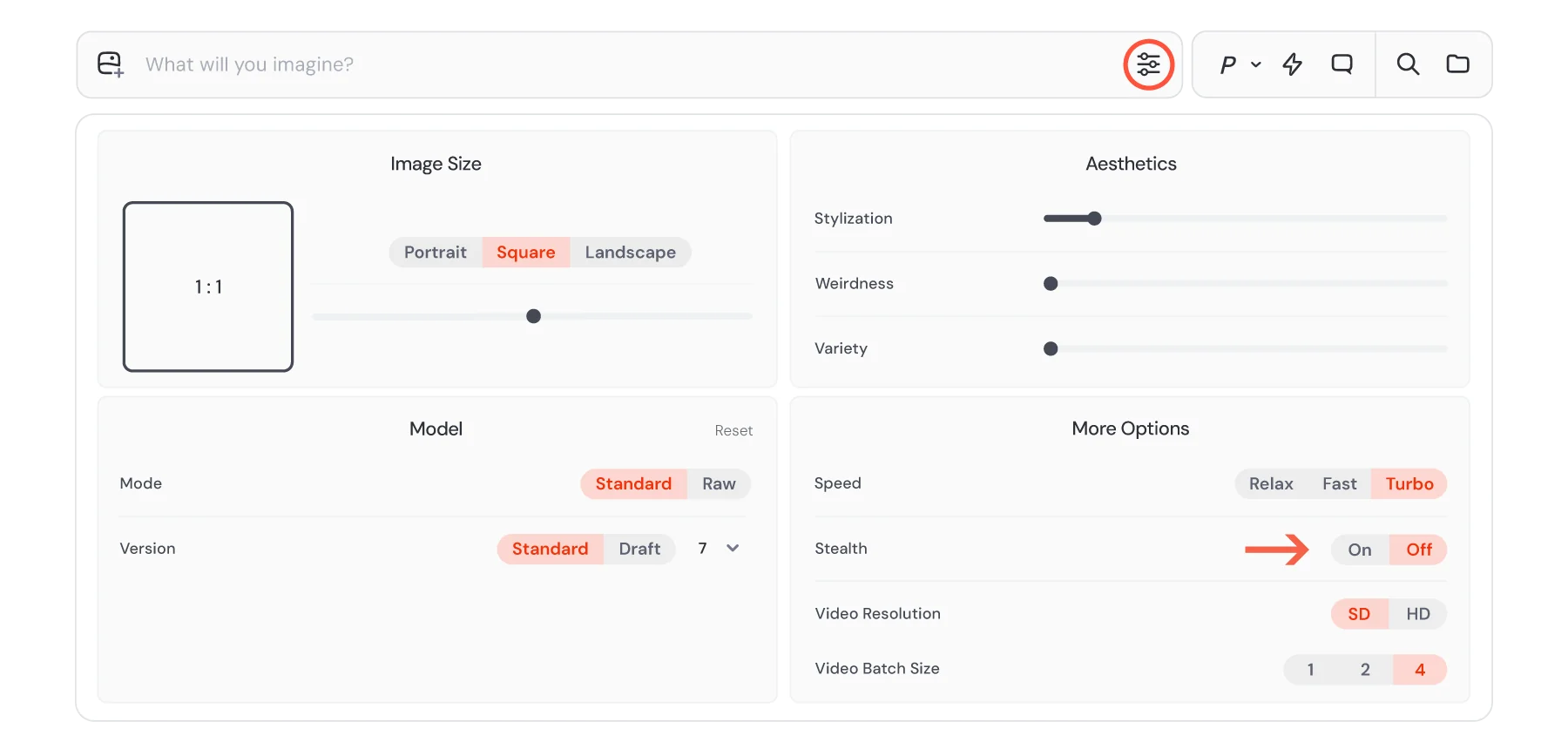This screenshot has width=1568, height=749.
Task: Select Landscape image orientation
Action: coord(631,253)
